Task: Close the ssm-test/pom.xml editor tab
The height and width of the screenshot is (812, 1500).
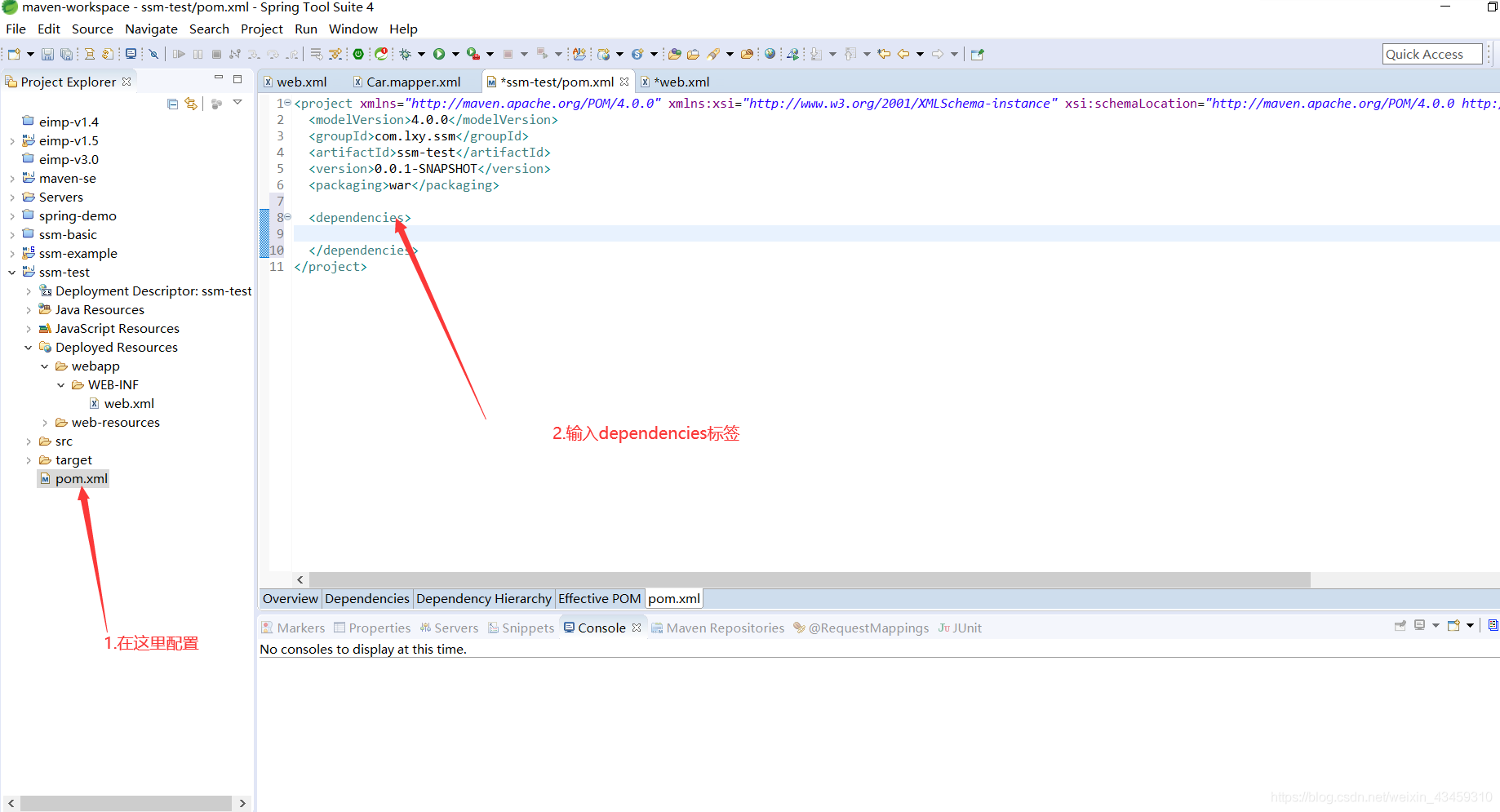Action: click(624, 82)
